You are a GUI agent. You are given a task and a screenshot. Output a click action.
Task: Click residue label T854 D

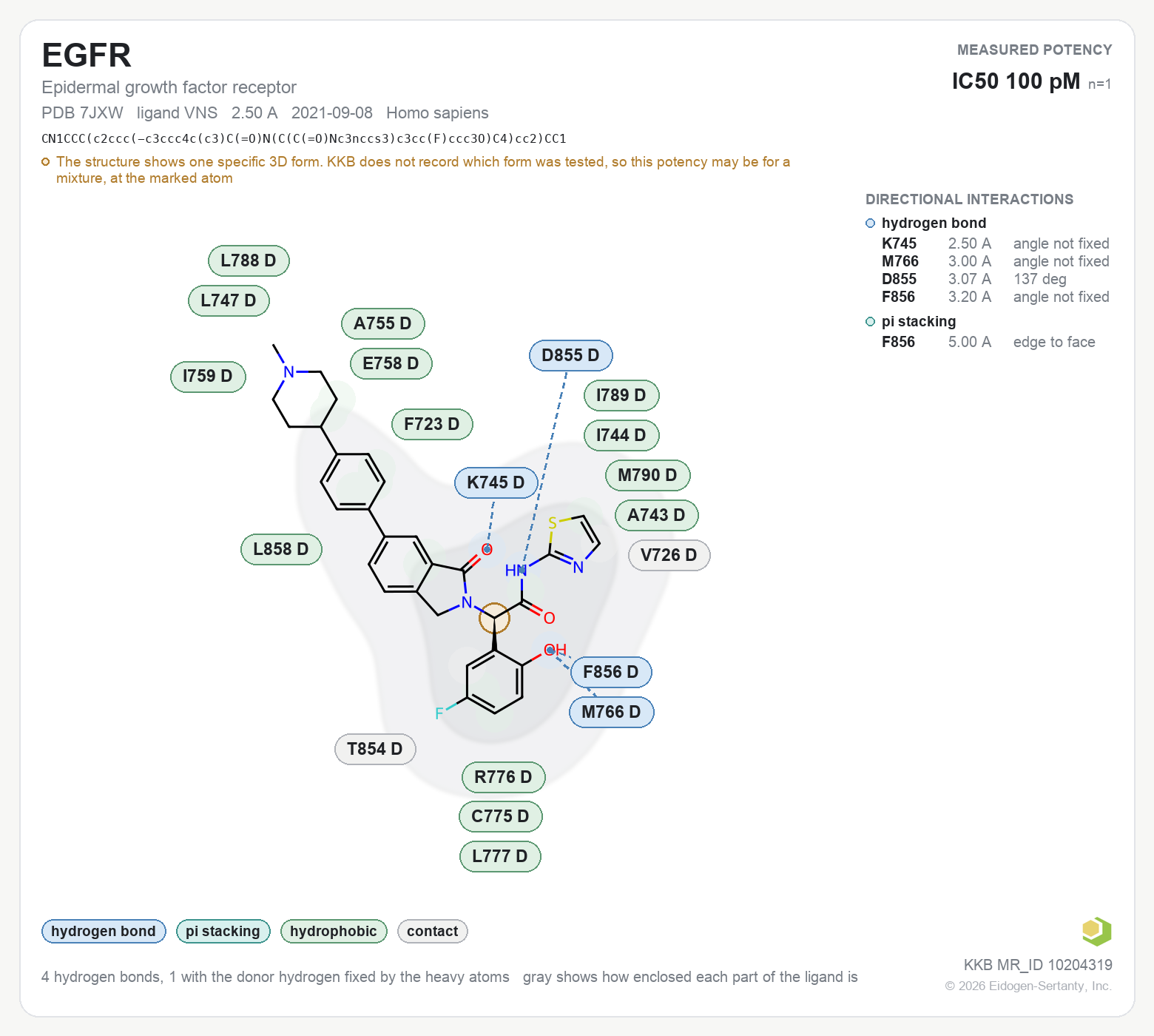pos(375,749)
